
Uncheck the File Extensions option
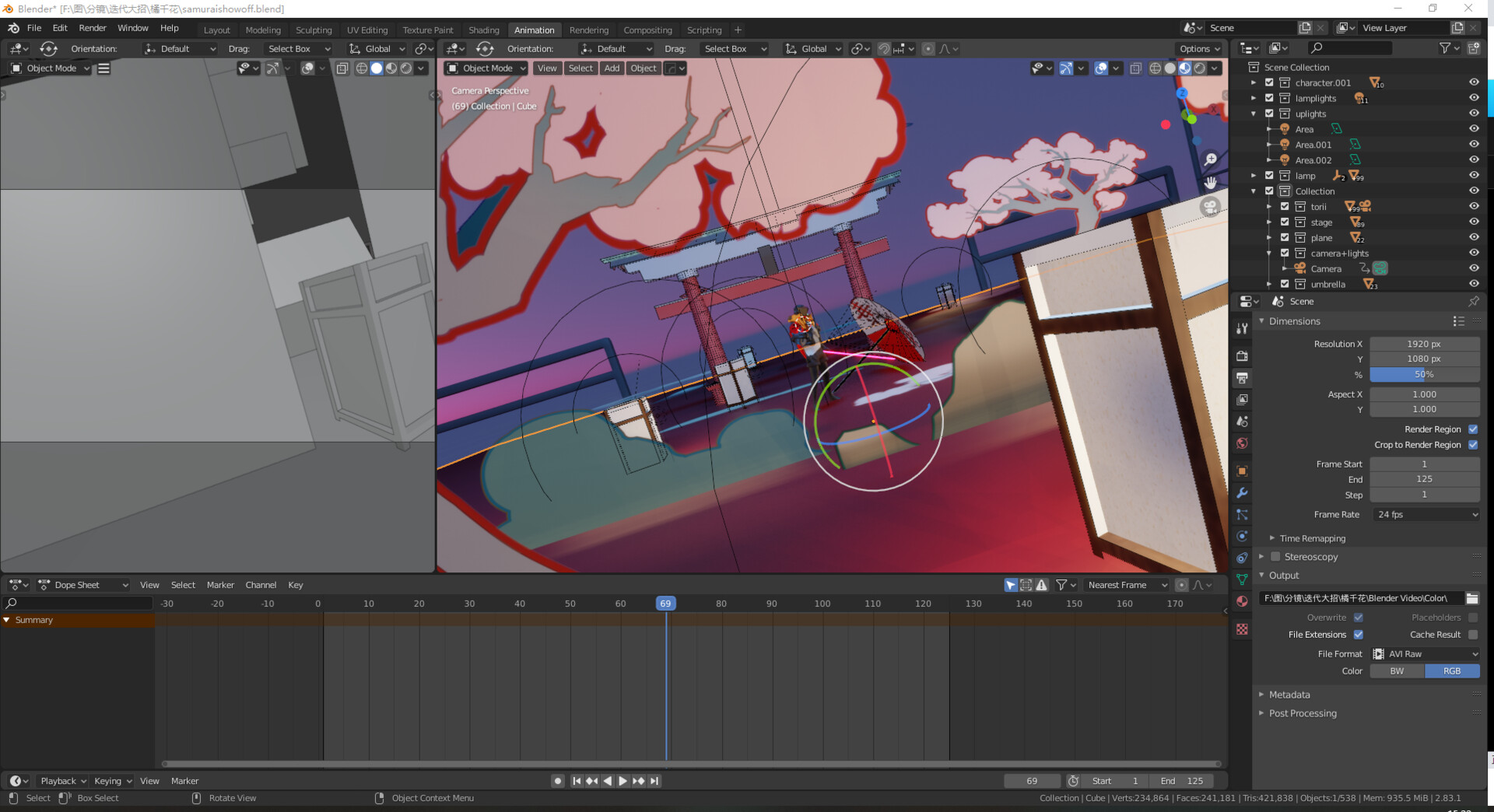point(1359,635)
